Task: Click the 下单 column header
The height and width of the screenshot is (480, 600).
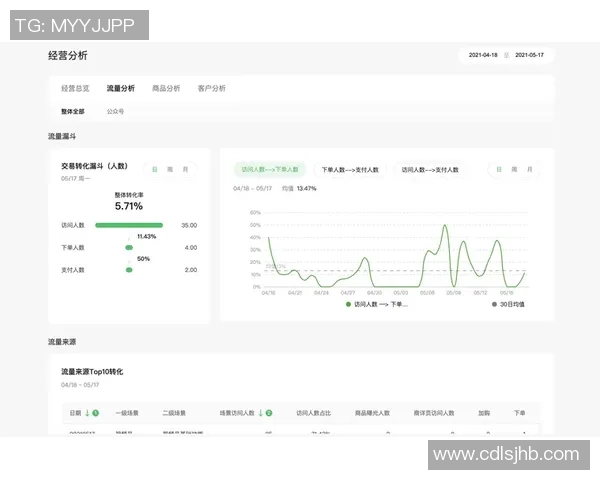Action: tap(519, 413)
